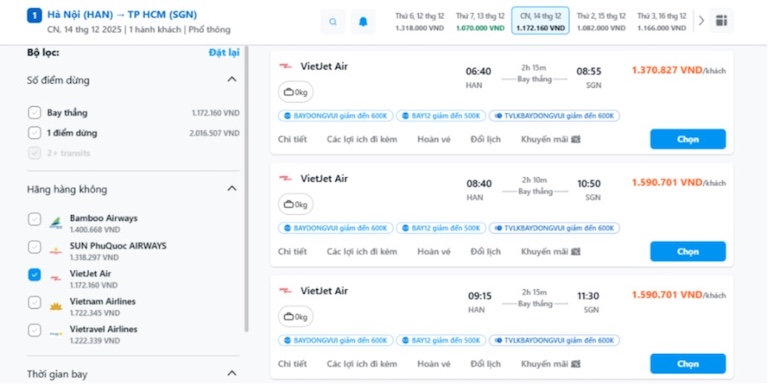This screenshot has width=768, height=391.
Task: Open Đổi lịch on 08:40 flight
Action: [485, 251]
